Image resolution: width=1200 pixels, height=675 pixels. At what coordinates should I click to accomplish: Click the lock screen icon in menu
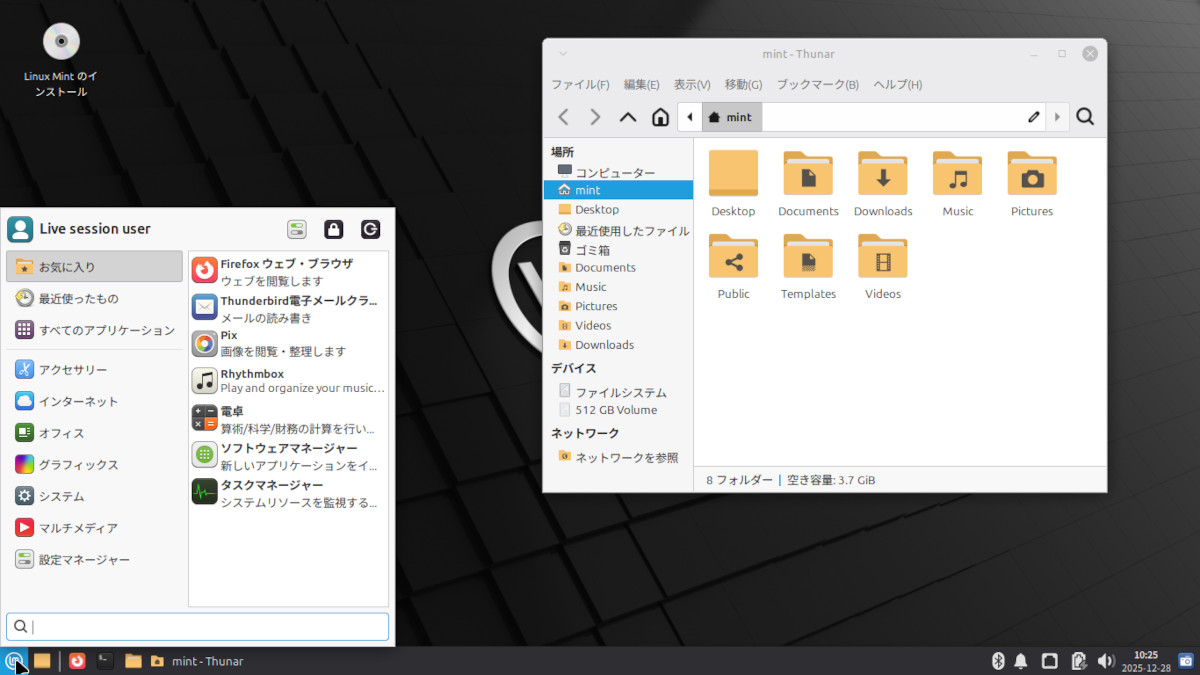334,229
